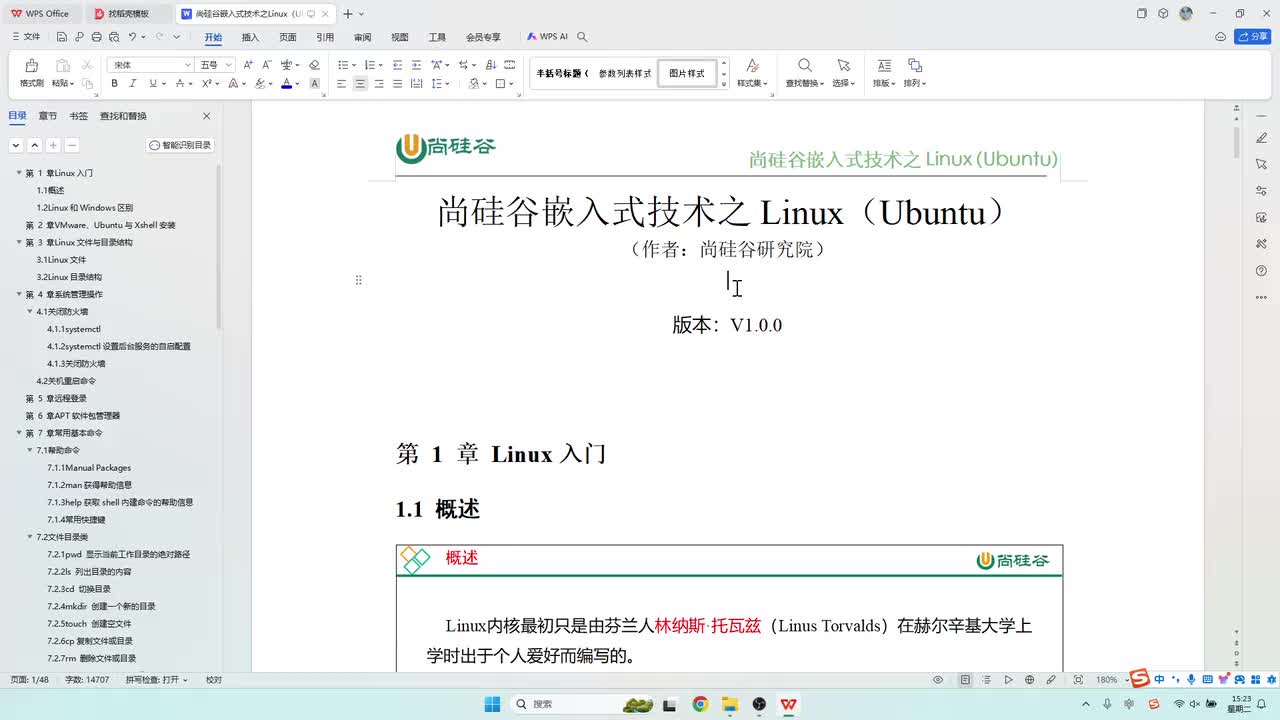Click the increase indent icon
This screenshot has height=720, width=1280.
[415, 65]
